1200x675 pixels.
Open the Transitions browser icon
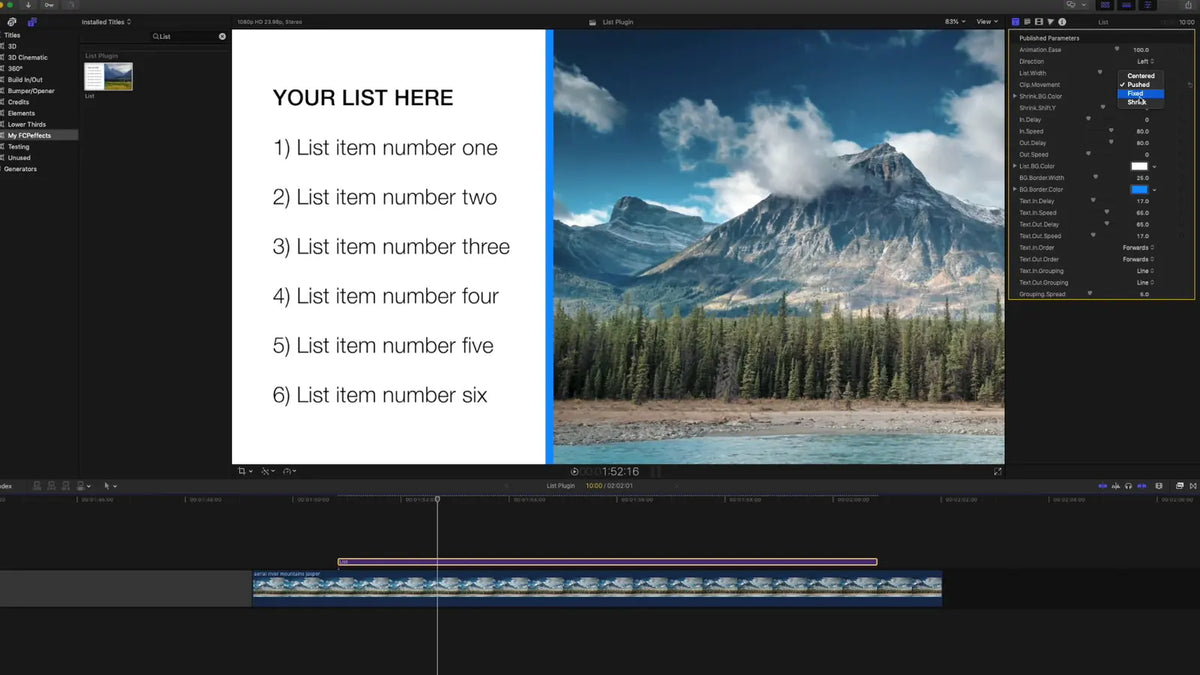(1193, 486)
